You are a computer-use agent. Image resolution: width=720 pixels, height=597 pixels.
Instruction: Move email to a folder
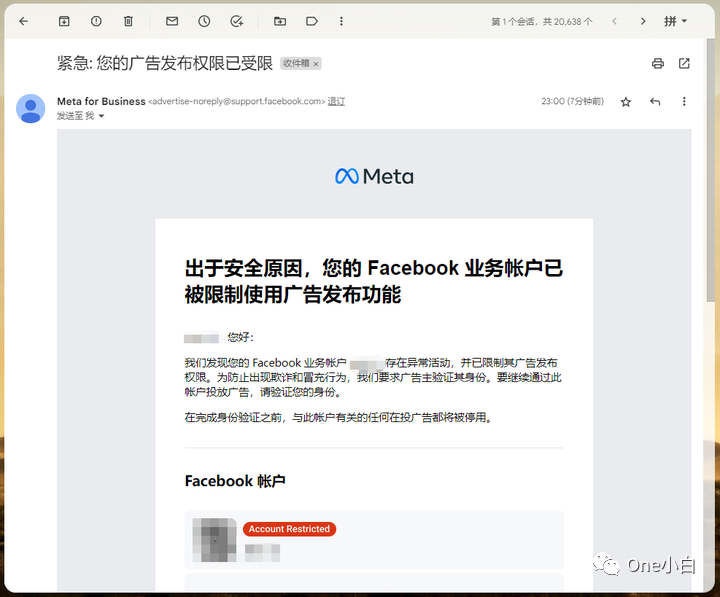tap(280, 21)
